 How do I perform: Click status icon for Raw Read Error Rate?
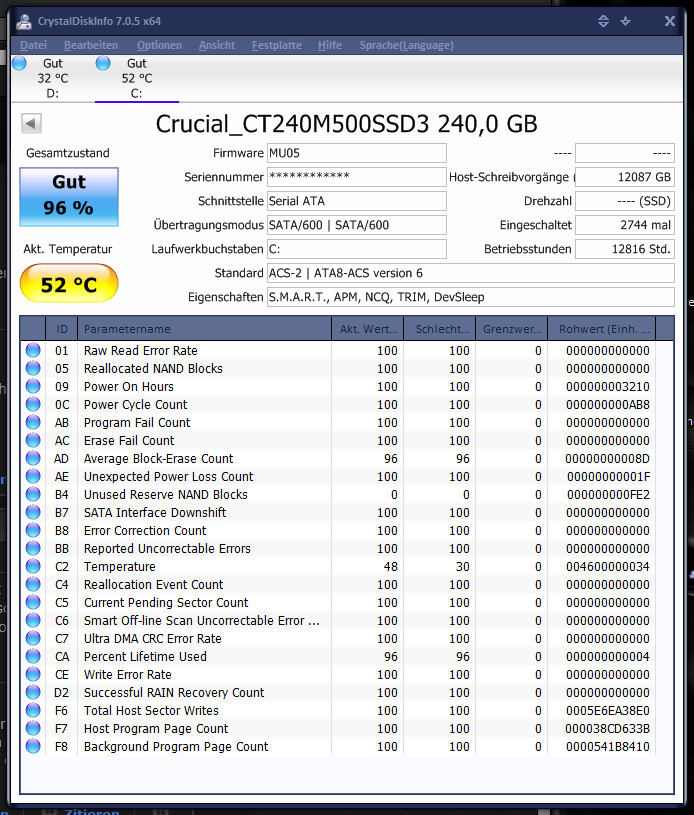point(33,350)
